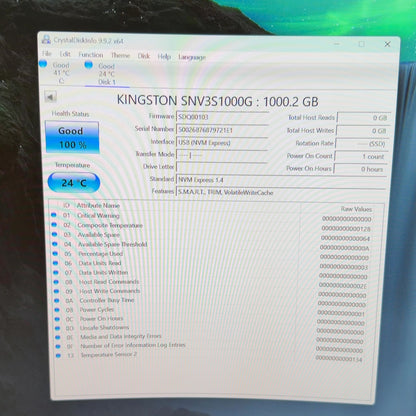The height and width of the screenshot is (416, 416).
Task: Click the Firmware field SDQ00103
Action: coord(222,117)
